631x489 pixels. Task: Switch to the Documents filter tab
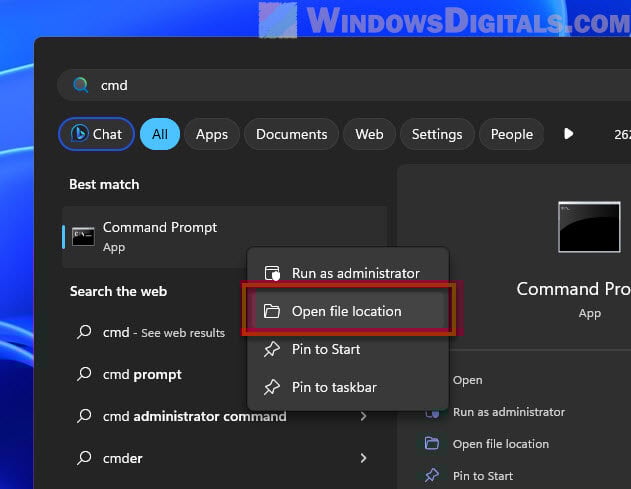click(x=291, y=134)
